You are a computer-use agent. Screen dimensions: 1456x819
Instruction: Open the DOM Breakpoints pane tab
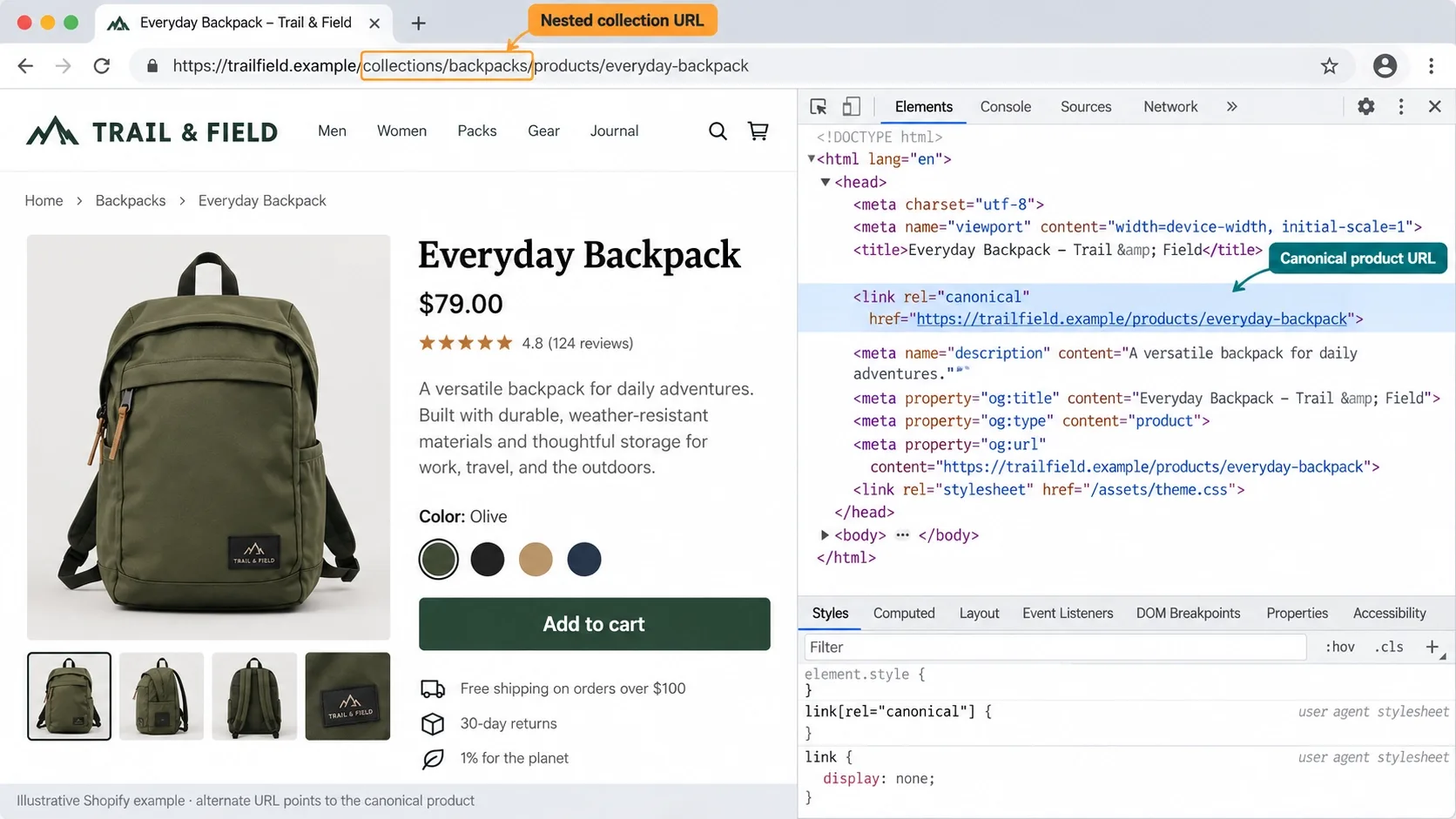coord(1188,614)
